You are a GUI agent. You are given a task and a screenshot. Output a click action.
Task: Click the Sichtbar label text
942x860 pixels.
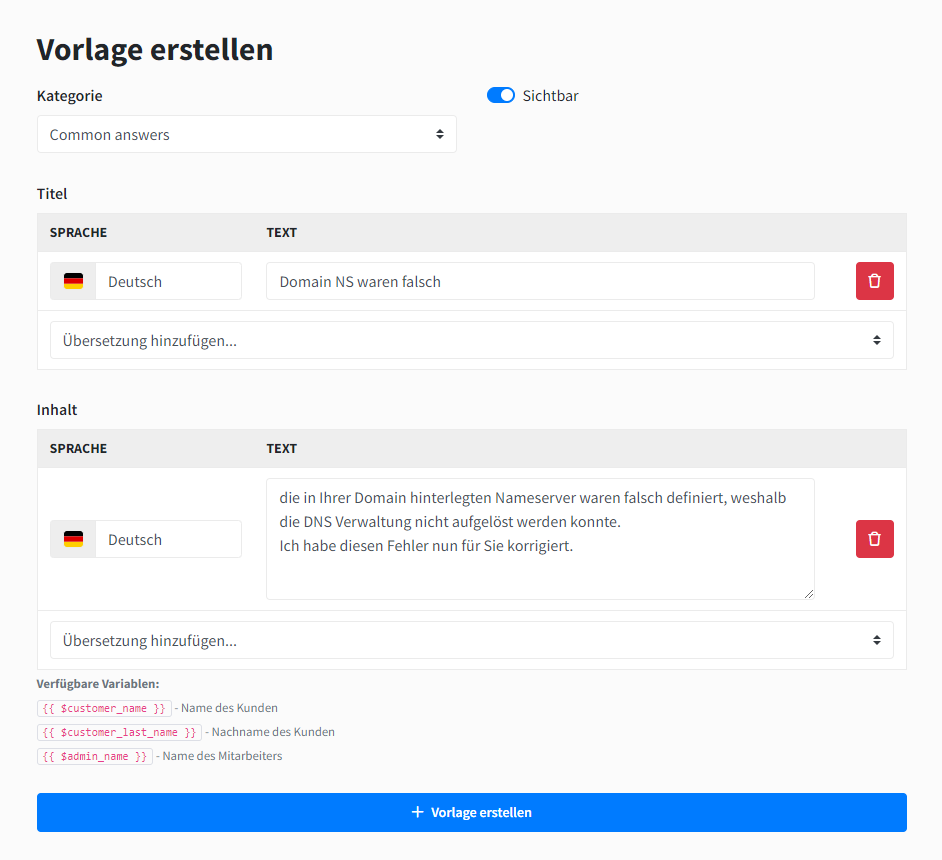[550, 96]
